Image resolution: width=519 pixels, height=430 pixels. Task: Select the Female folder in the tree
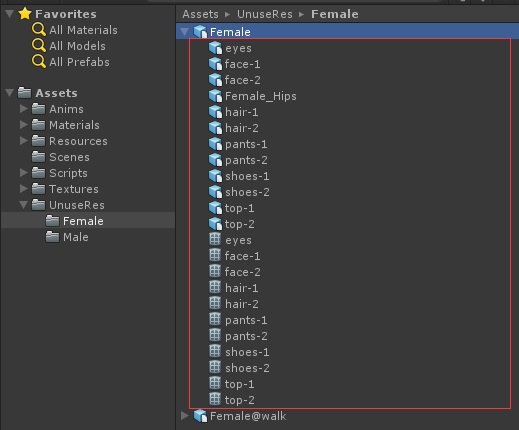(88, 221)
